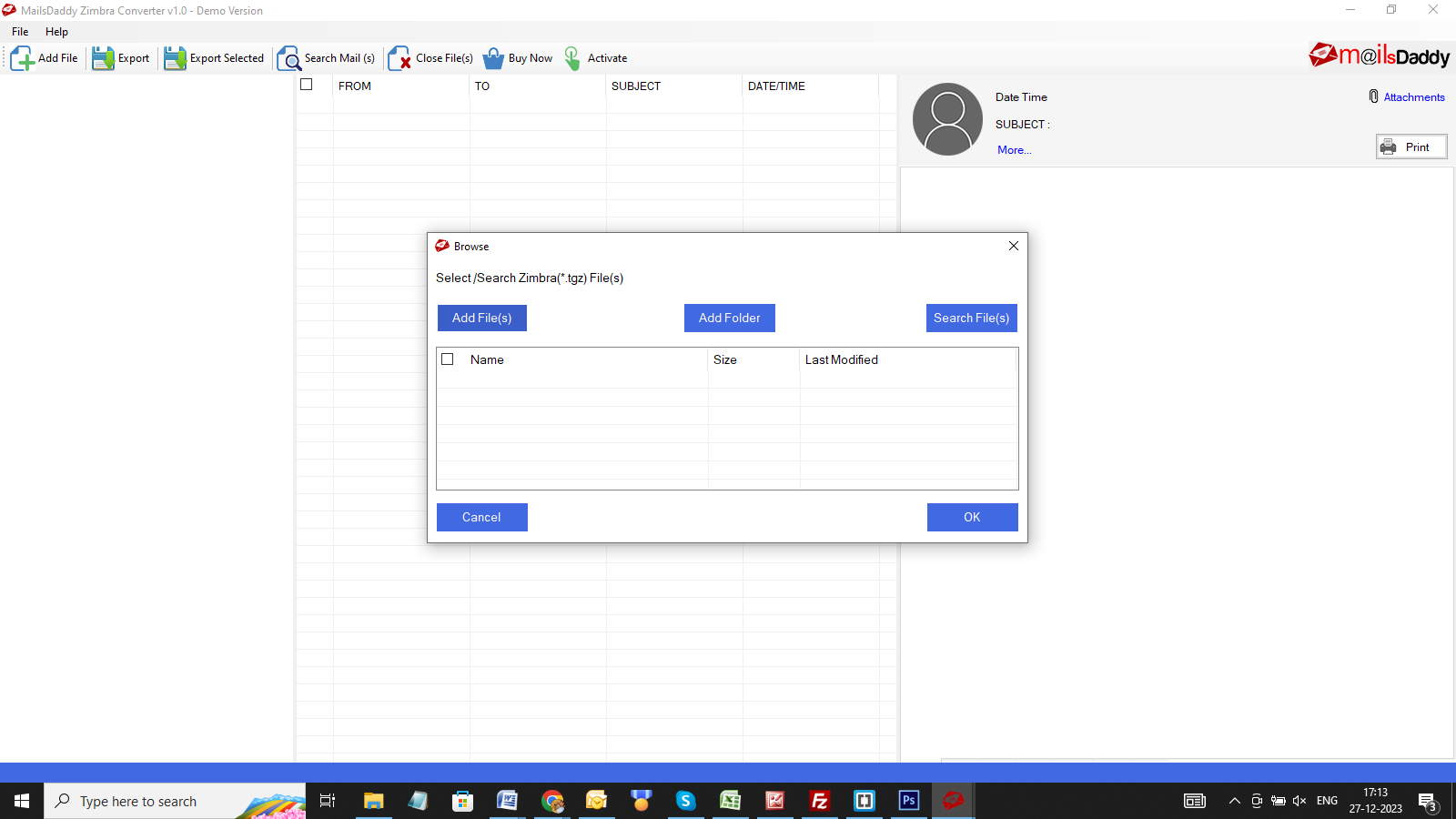The image size is (1456, 819).
Task: Click the Buy Now basket icon
Action: click(493, 58)
